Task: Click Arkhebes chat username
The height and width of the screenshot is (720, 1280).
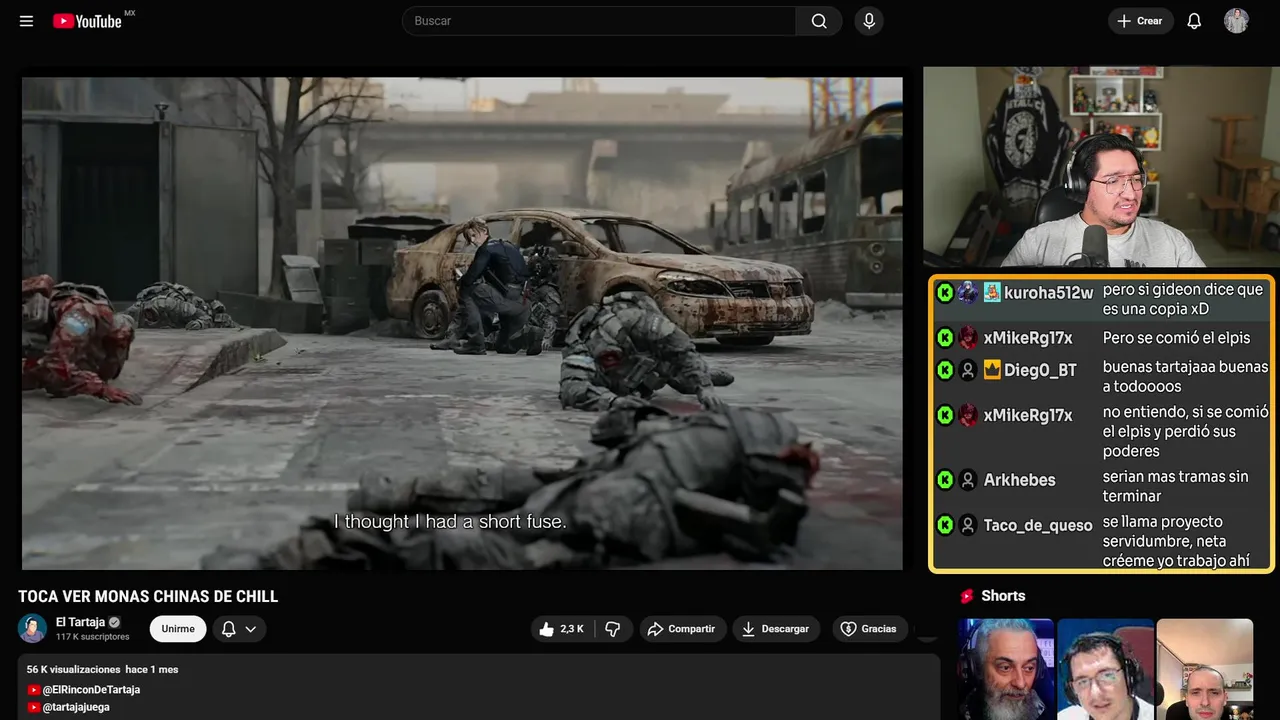Action: [x=1019, y=480]
